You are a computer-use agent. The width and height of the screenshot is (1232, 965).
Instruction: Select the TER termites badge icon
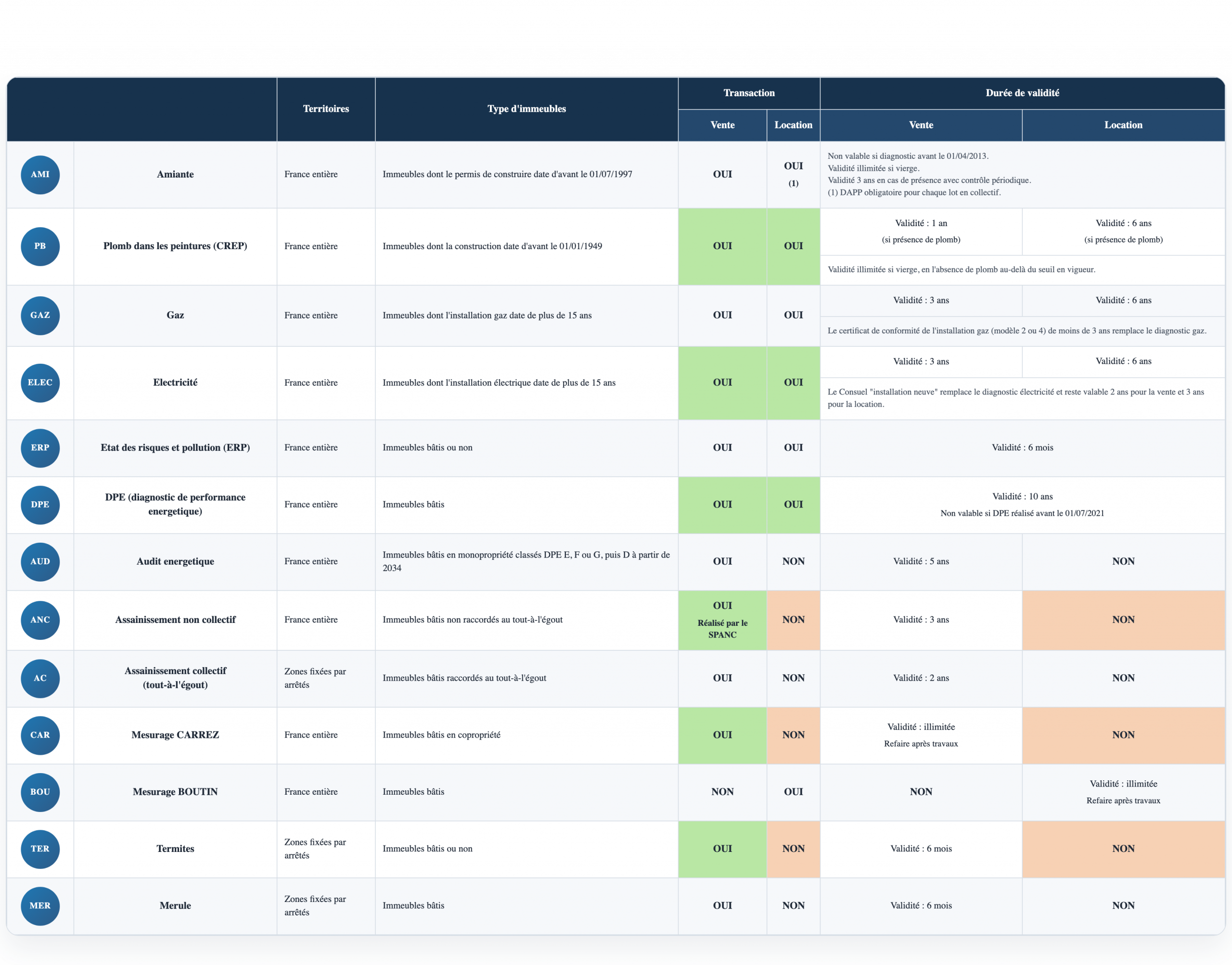(x=40, y=849)
